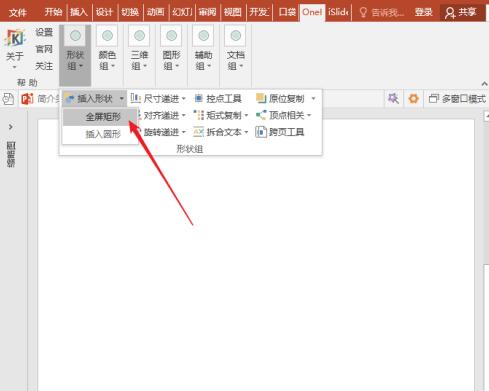Click the 设置 settings button

[x=44, y=33]
